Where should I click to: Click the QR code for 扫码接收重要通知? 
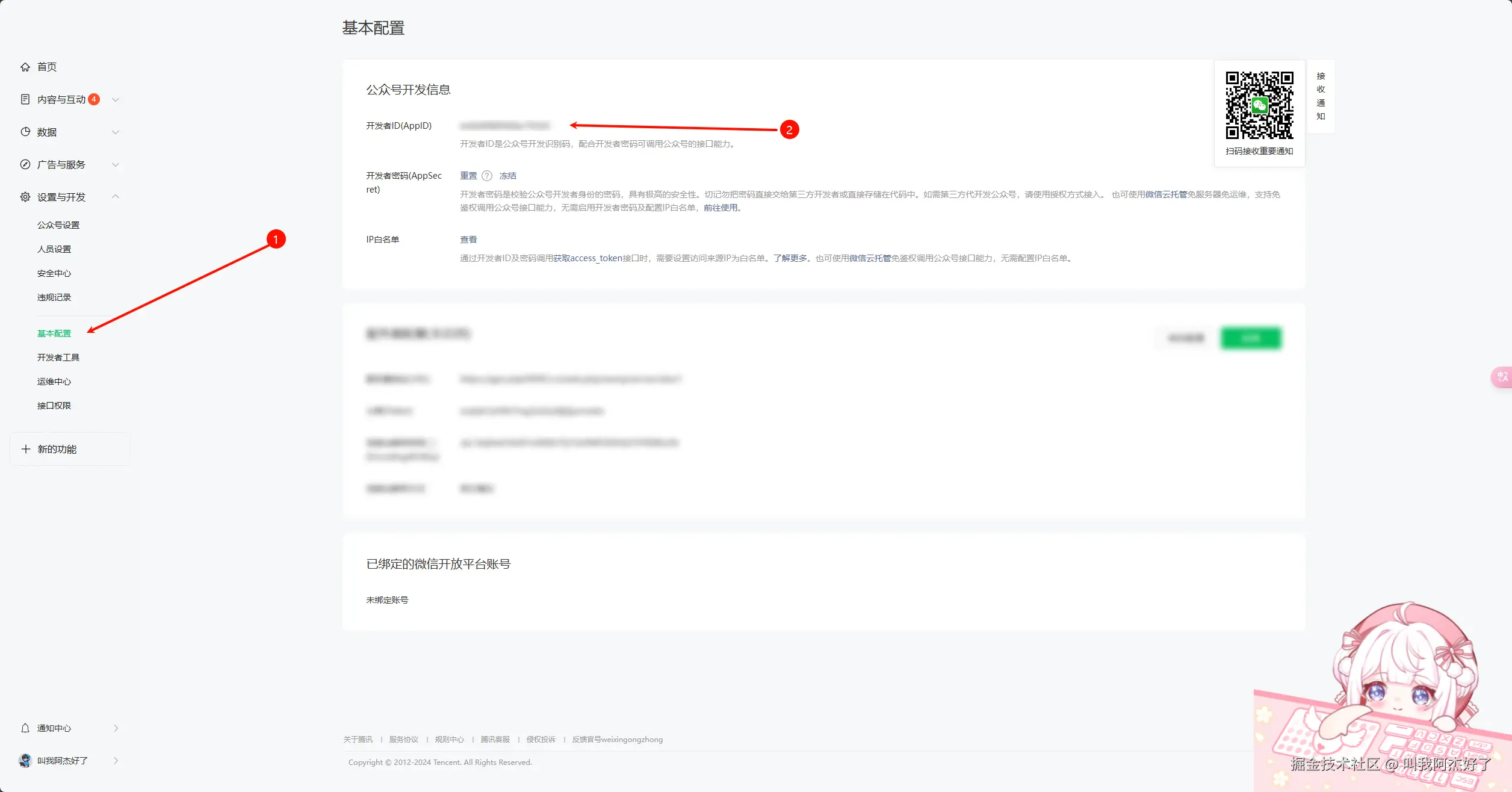(1259, 105)
